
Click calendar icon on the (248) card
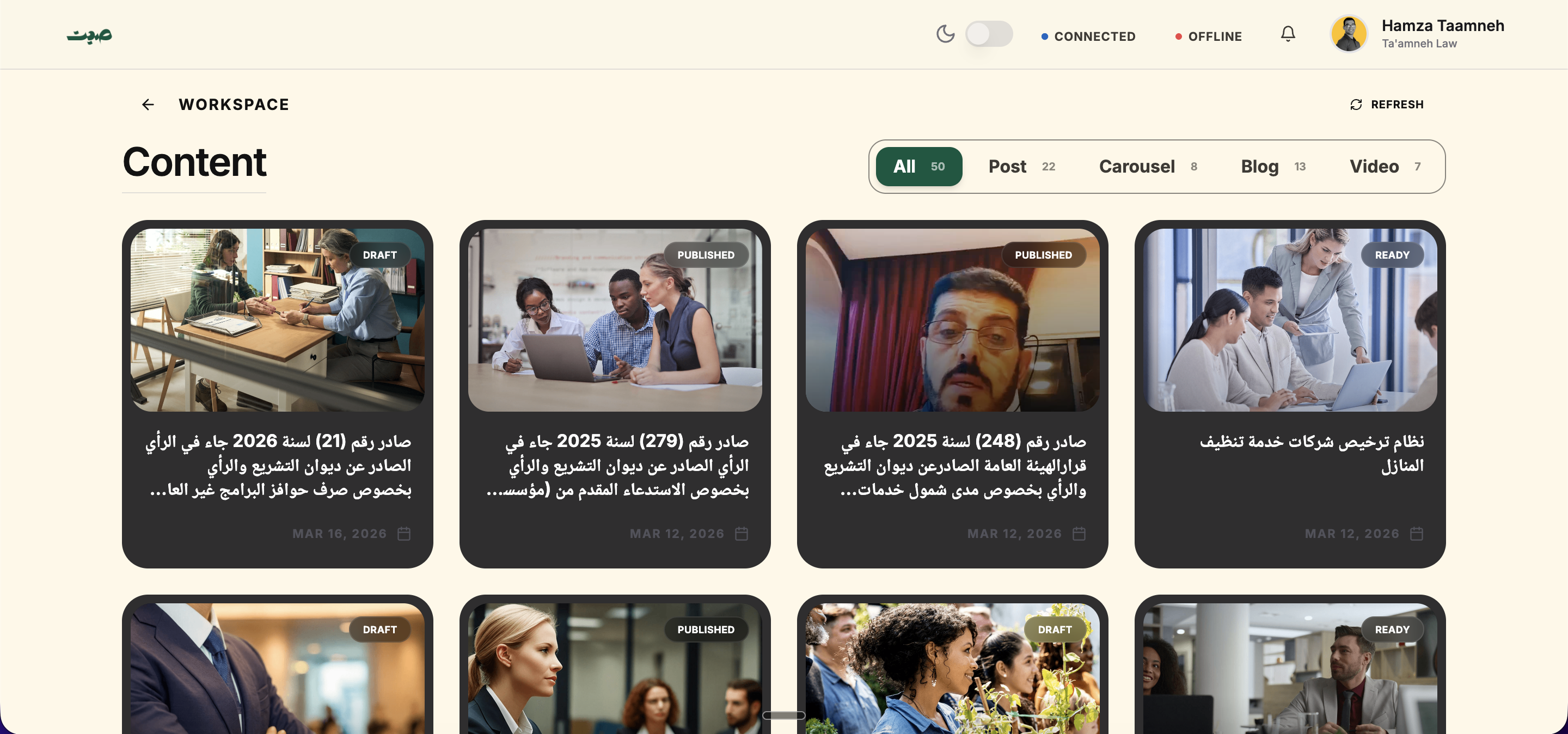pyautogui.click(x=1079, y=534)
